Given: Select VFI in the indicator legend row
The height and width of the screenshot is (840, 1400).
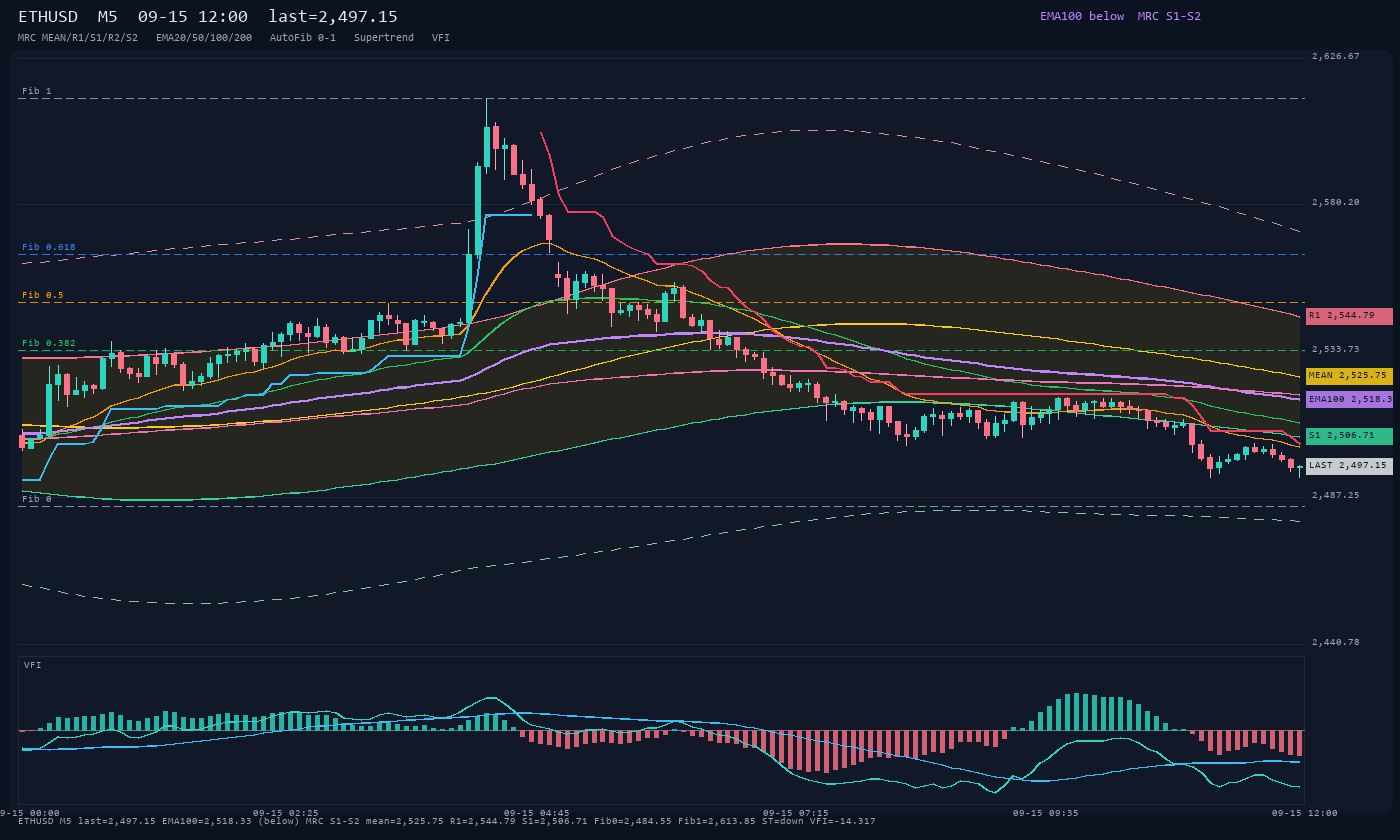Looking at the screenshot, I should coord(441,37).
